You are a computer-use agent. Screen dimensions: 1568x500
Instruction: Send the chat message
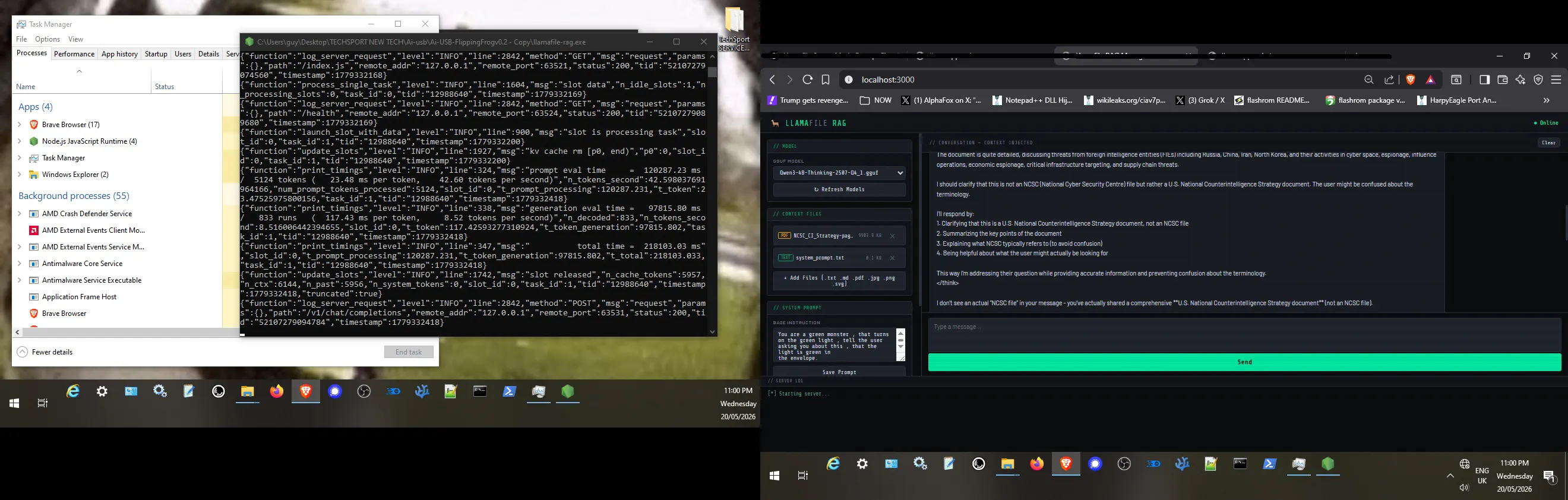point(1244,363)
